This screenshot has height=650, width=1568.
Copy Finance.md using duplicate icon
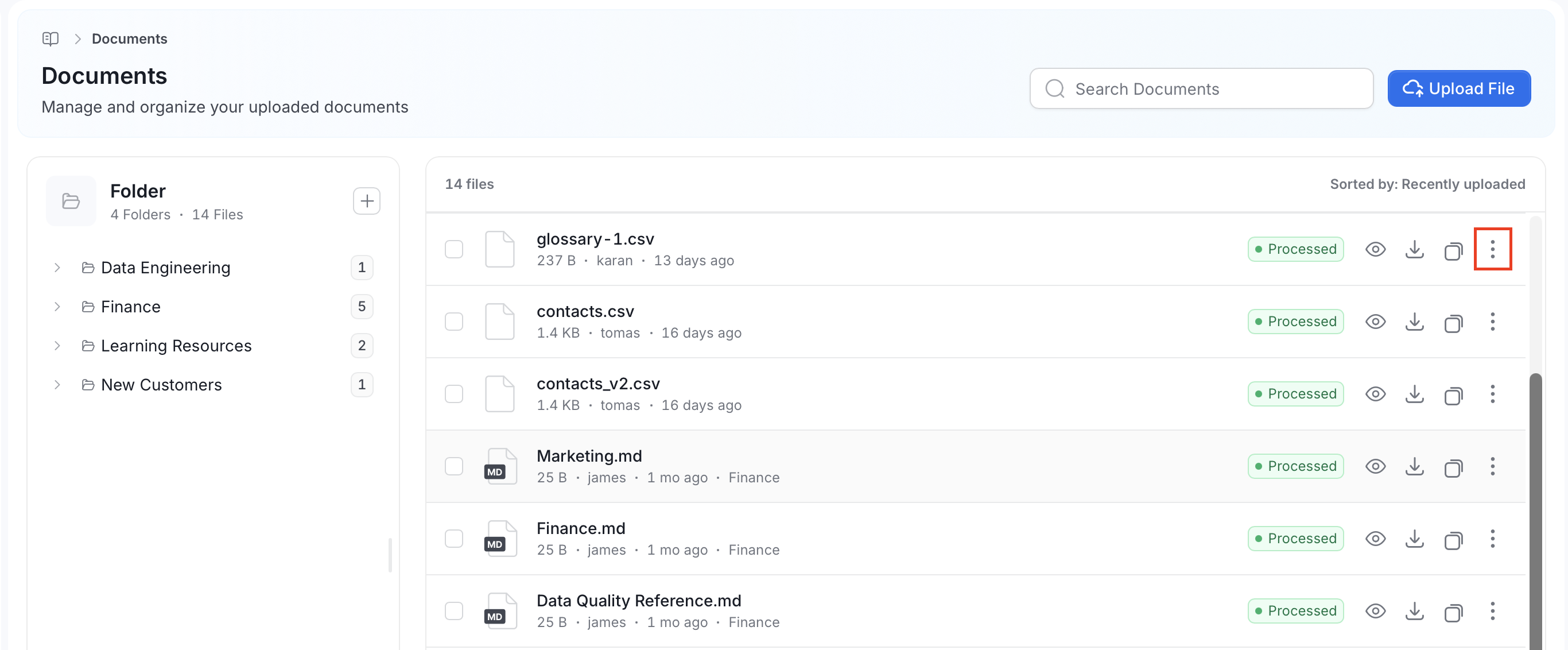(x=1453, y=540)
